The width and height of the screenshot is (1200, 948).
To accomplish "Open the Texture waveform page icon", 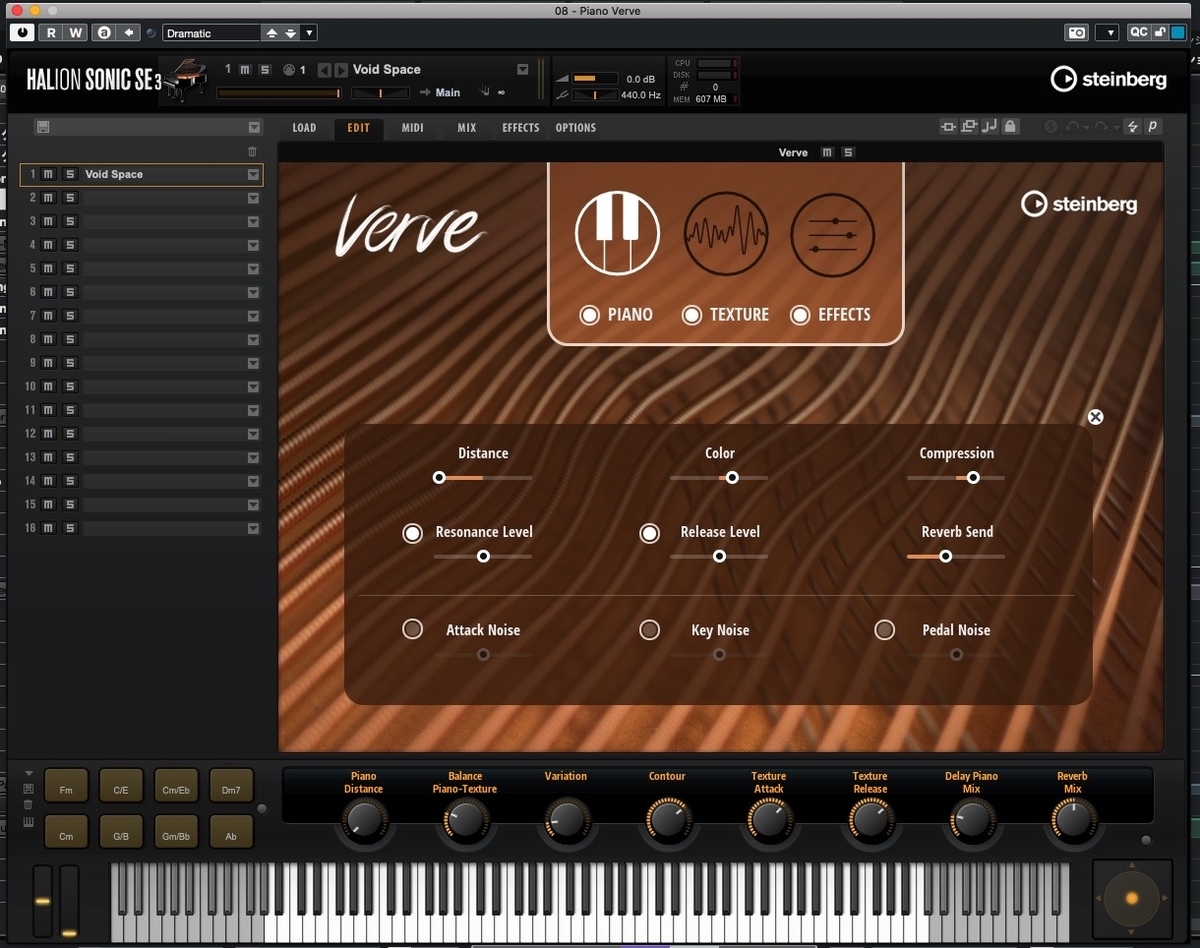I will 726,234.
